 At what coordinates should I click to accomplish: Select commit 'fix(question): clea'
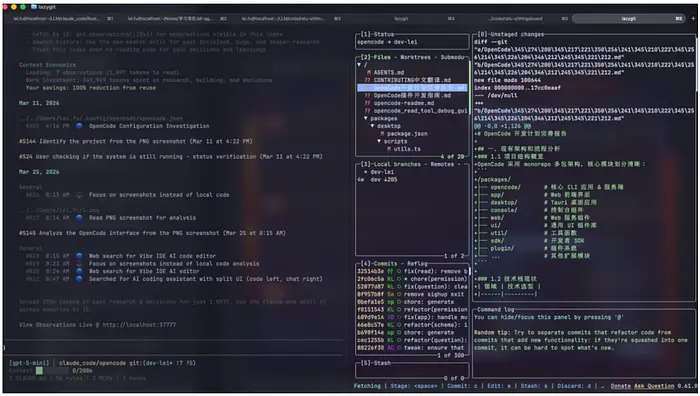click(412, 286)
